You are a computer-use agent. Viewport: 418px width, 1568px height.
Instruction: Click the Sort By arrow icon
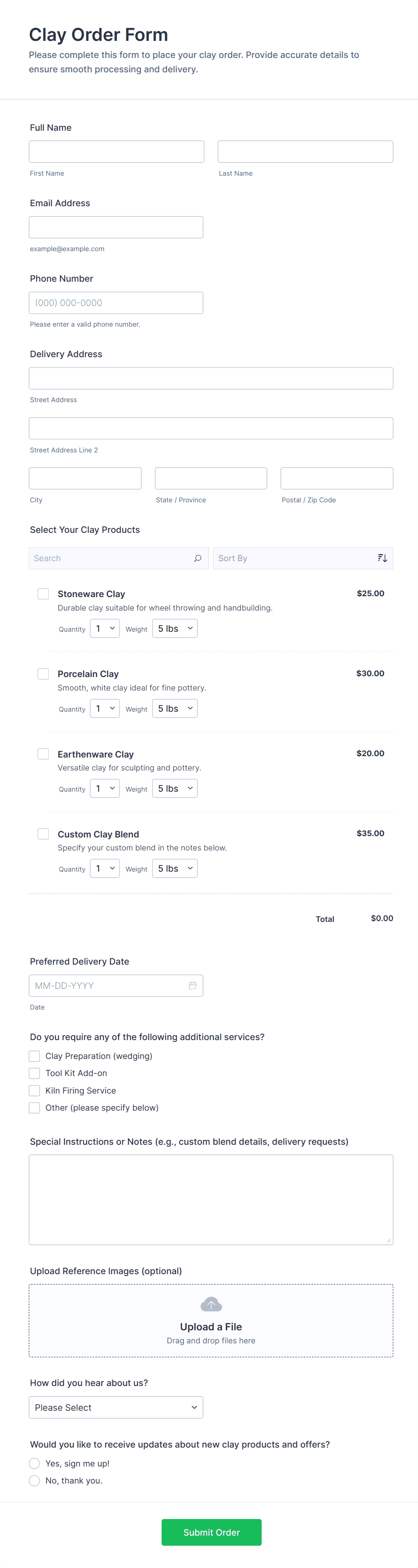pos(382,558)
